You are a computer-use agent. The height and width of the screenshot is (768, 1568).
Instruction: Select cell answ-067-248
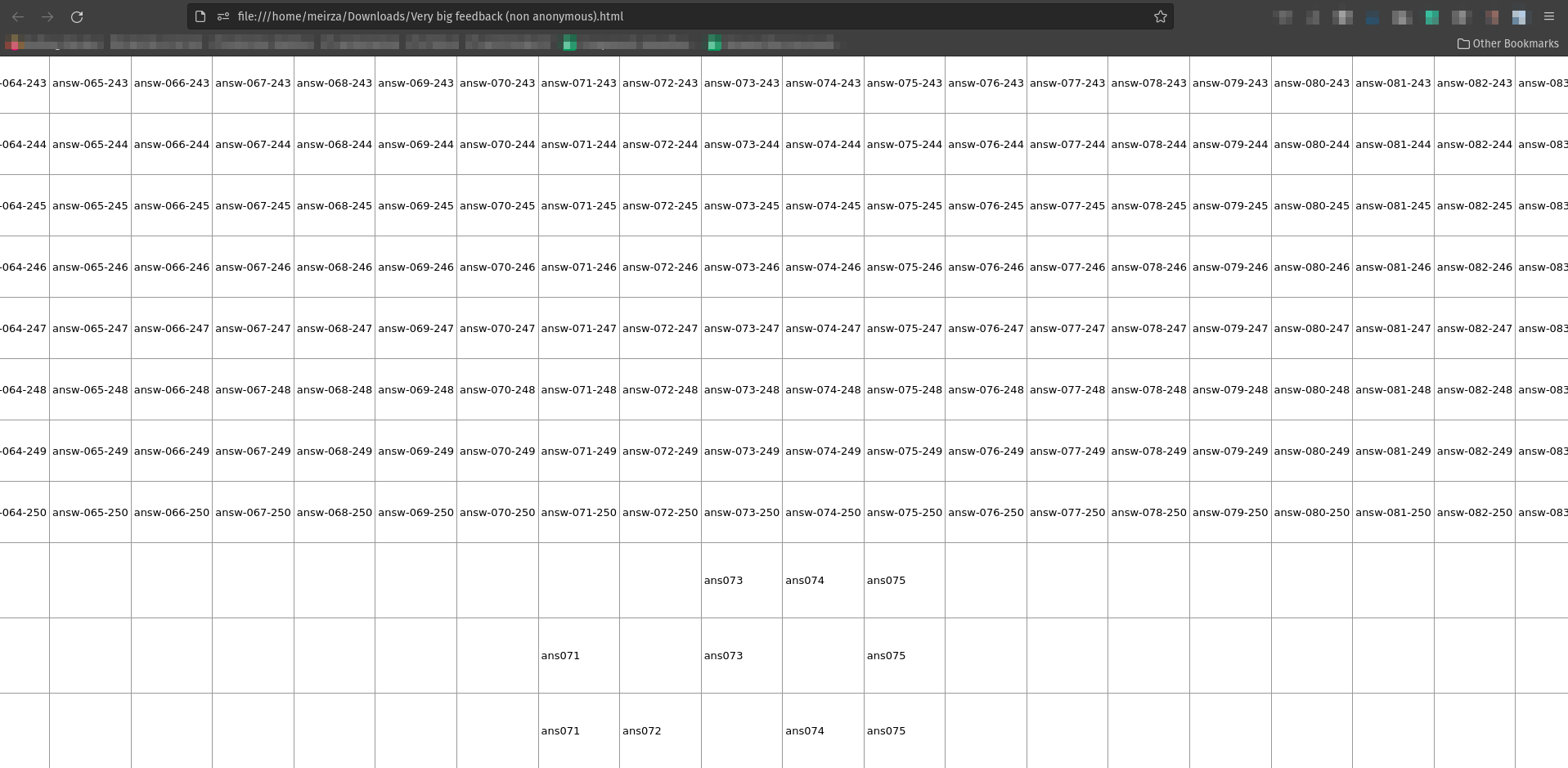[253, 389]
